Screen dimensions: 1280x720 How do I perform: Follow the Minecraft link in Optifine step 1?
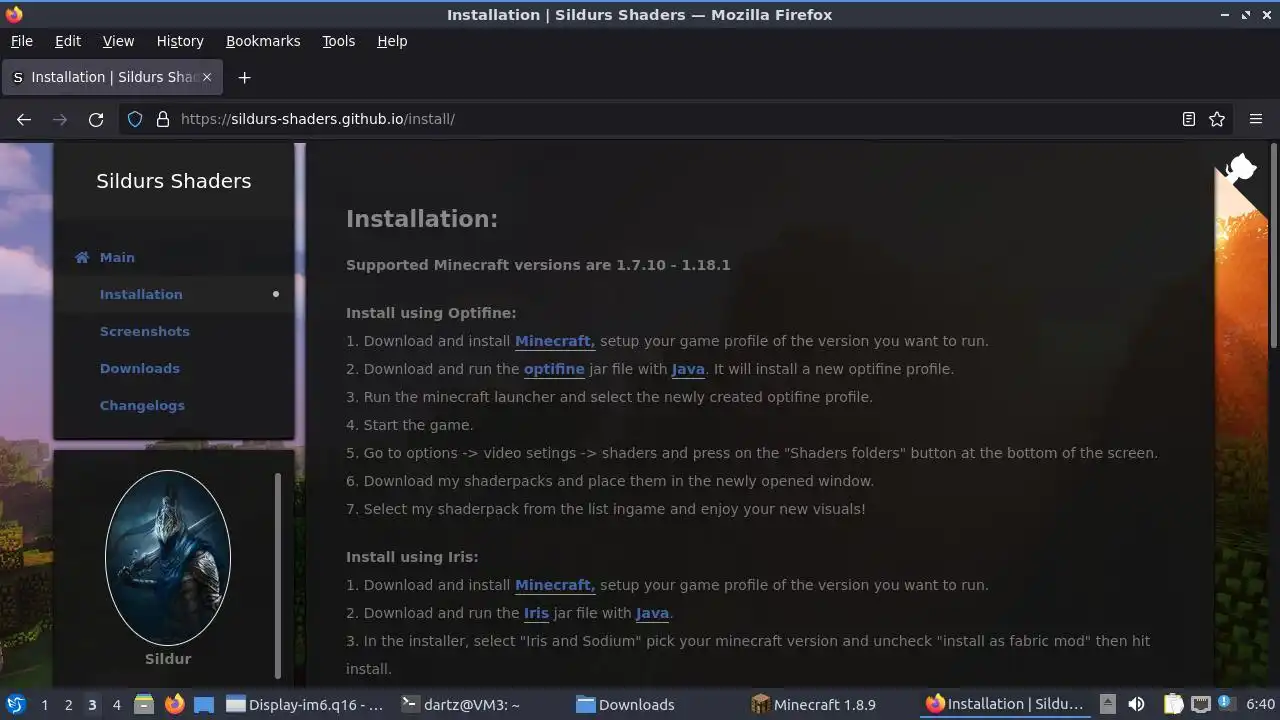pyautogui.click(x=555, y=341)
